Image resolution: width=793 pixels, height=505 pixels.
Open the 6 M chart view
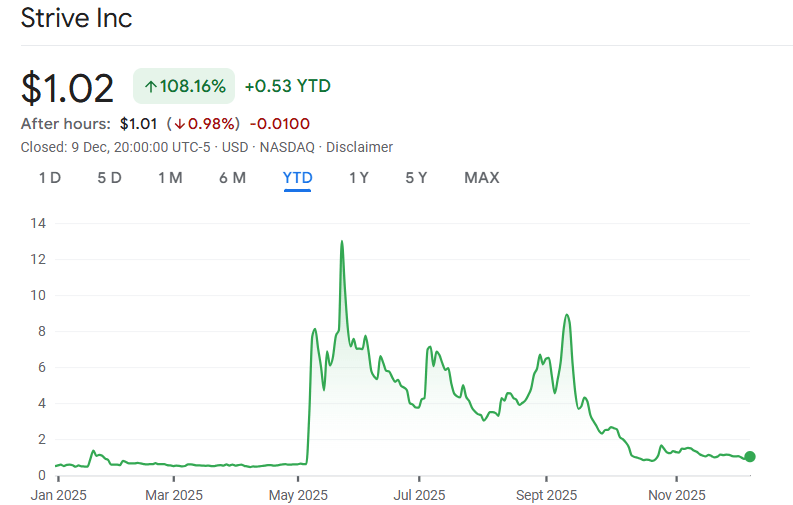coord(232,178)
